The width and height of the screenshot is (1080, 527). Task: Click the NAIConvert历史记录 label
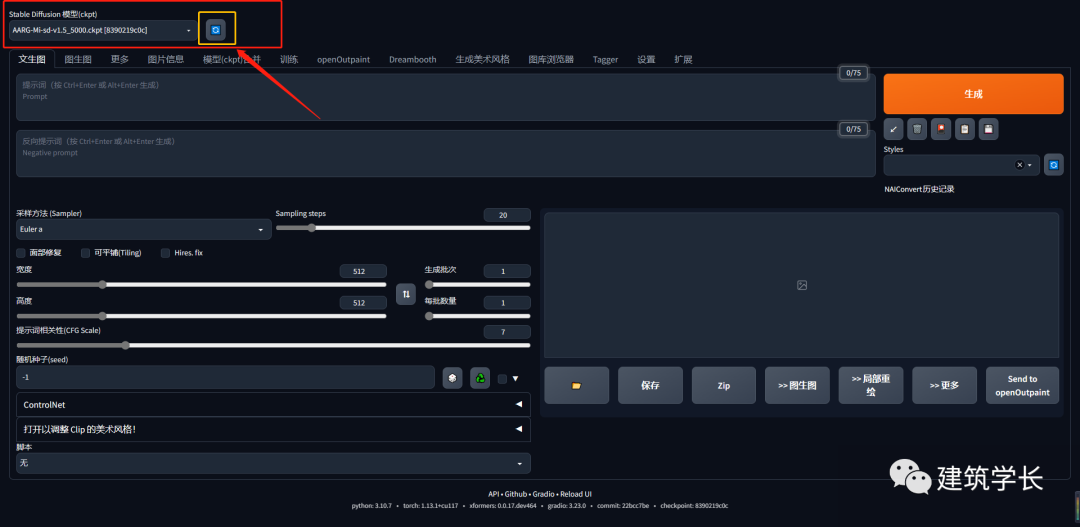coord(919,189)
